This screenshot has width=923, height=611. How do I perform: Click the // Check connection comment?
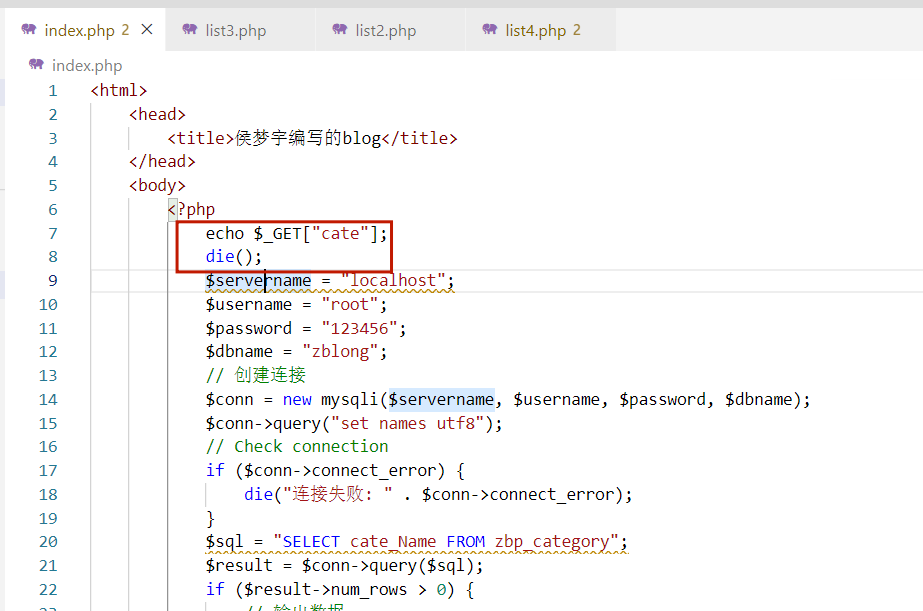(297, 447)
